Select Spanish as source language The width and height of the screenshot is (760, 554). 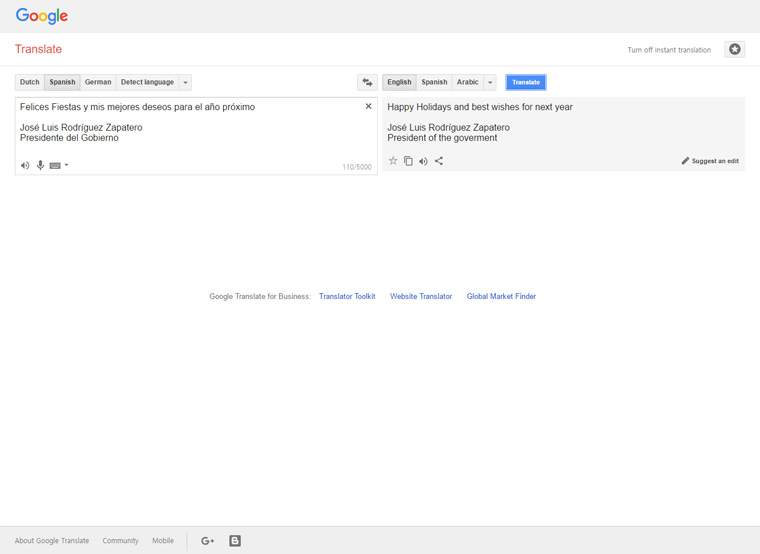tap(62, 82)
